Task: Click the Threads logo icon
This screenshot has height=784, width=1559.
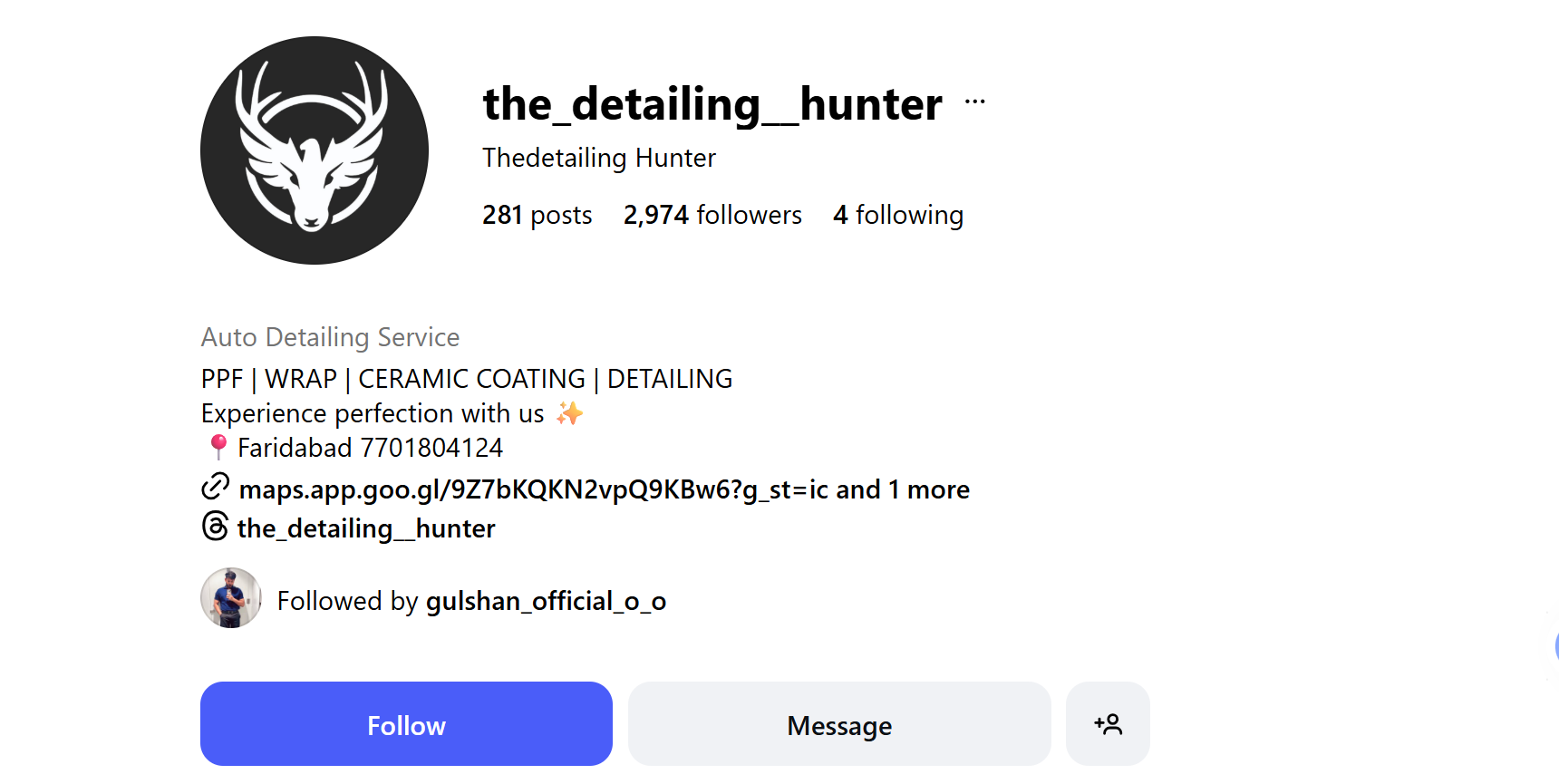Action: [x=215, y=527]
